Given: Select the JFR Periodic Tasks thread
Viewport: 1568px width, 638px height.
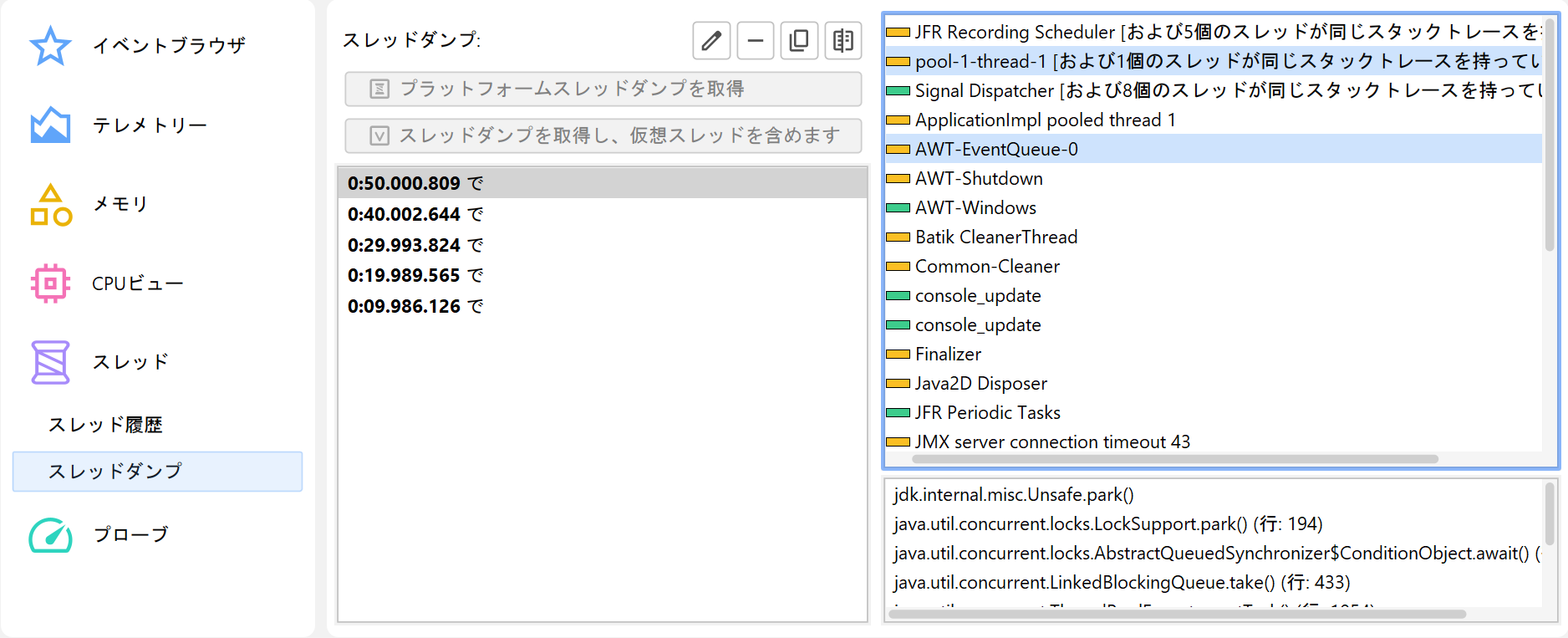Looking at the screenshot, I should click(x=987, y=412).
